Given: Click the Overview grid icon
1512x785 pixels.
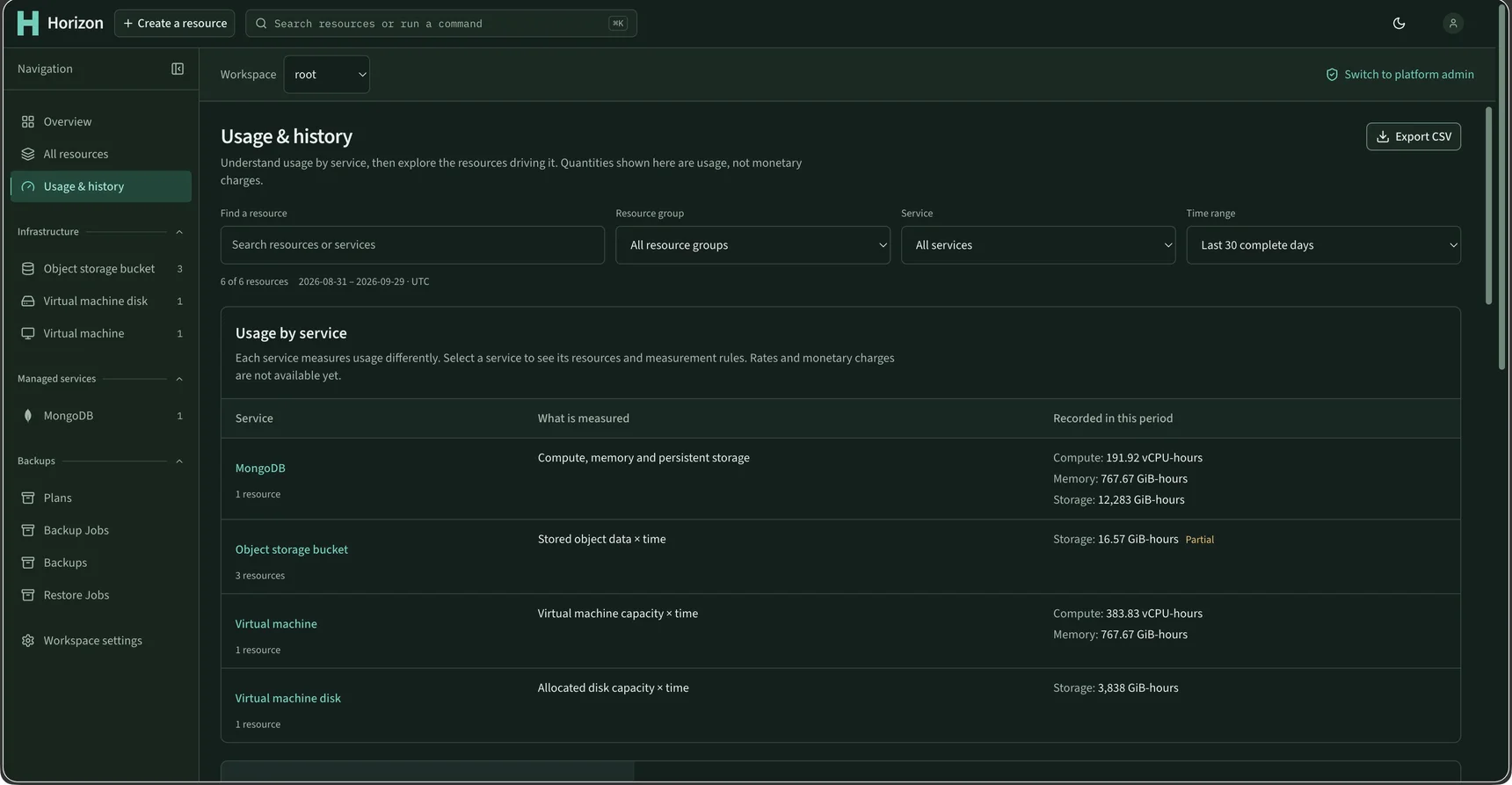Looking at the screenshot, I should [x=28, y=122].
